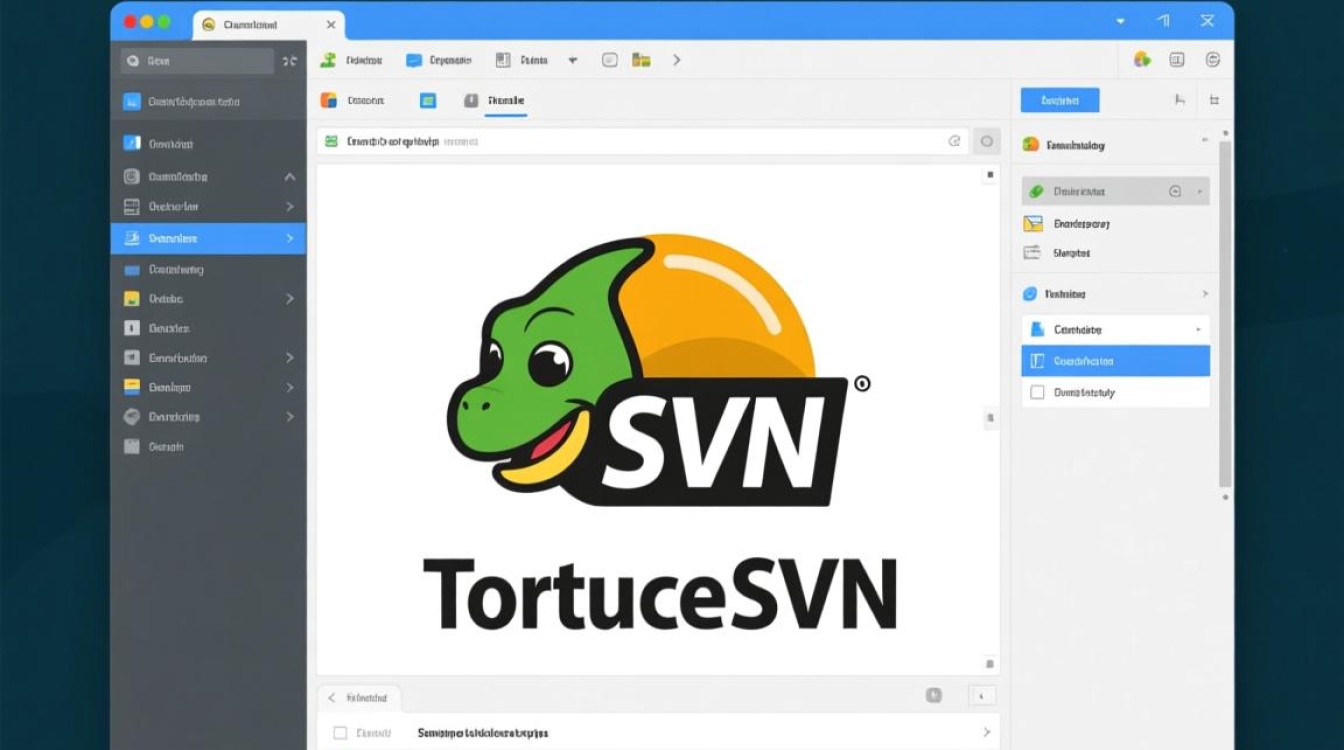The height and width of the screenshot is (750, 1344).
Task: Click the colorful round icon above the right panel
Action: (x=1142, y=60)
